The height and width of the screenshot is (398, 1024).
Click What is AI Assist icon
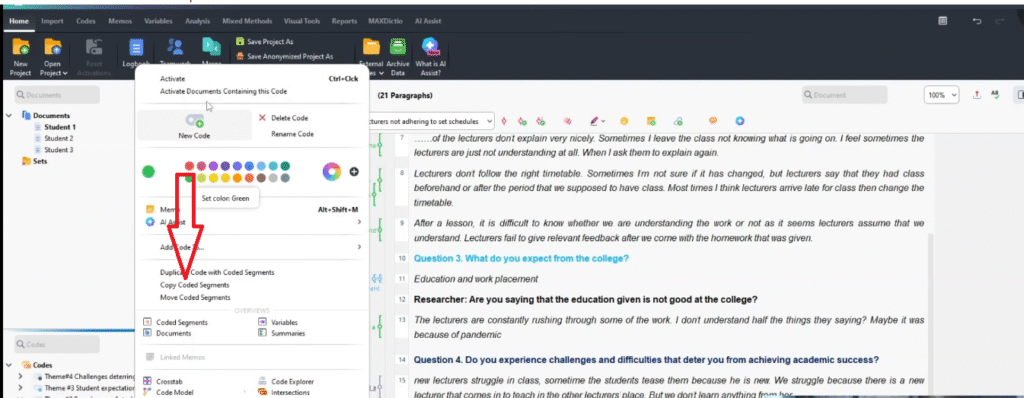pyautogui.click(x=430, y=57)
